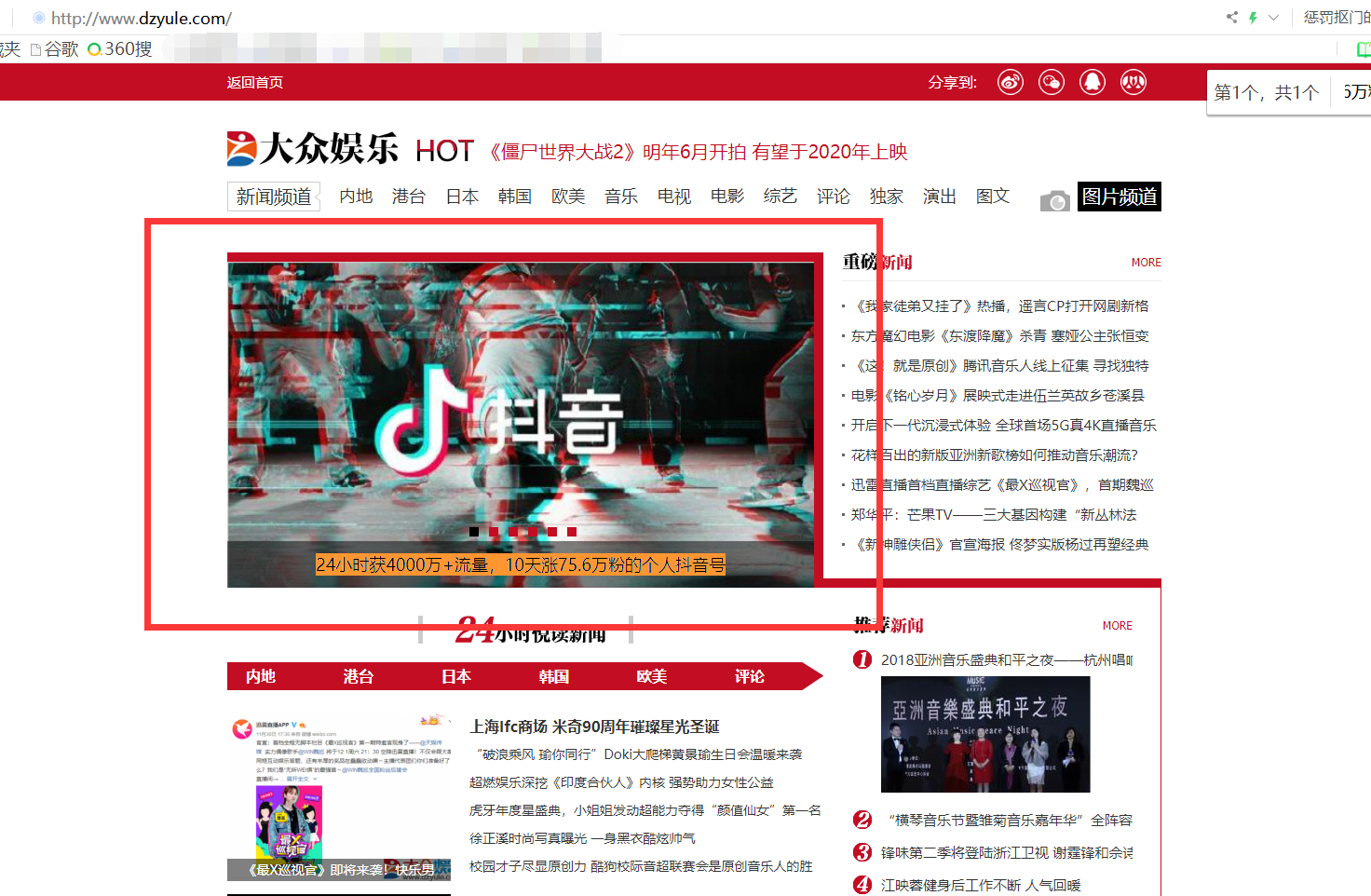Switch to 欧美 tab in the red 24小时 bar
The image size is (1371, 896).
(652, 677)
